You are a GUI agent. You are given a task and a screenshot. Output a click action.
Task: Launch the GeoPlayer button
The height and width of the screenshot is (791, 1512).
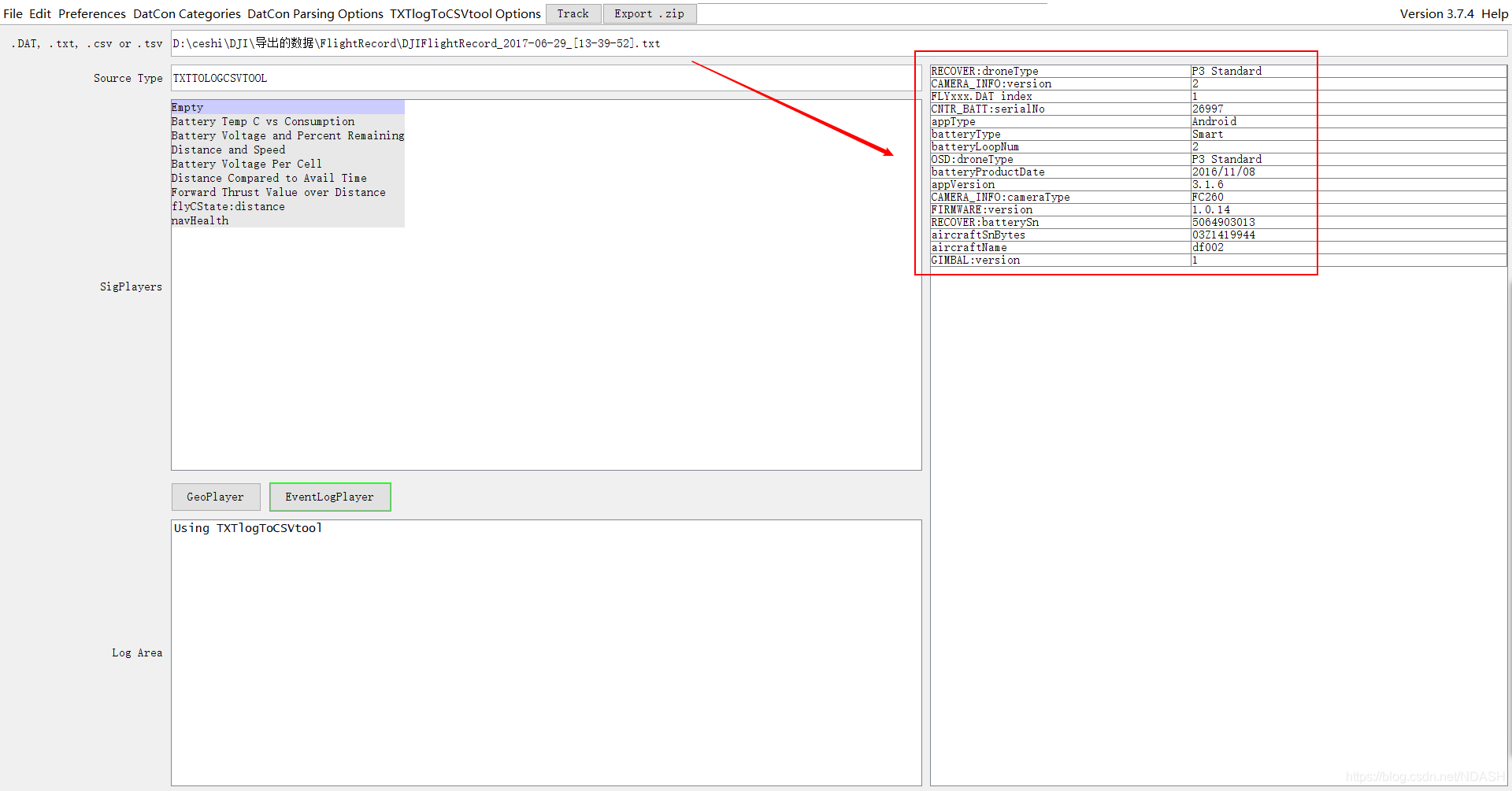point(216,497)
